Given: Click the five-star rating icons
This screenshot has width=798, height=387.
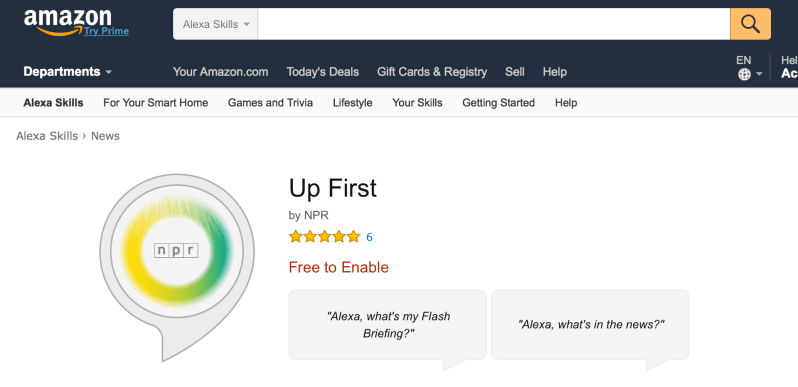Looking at the screenshot, I should tap(324, 237).
